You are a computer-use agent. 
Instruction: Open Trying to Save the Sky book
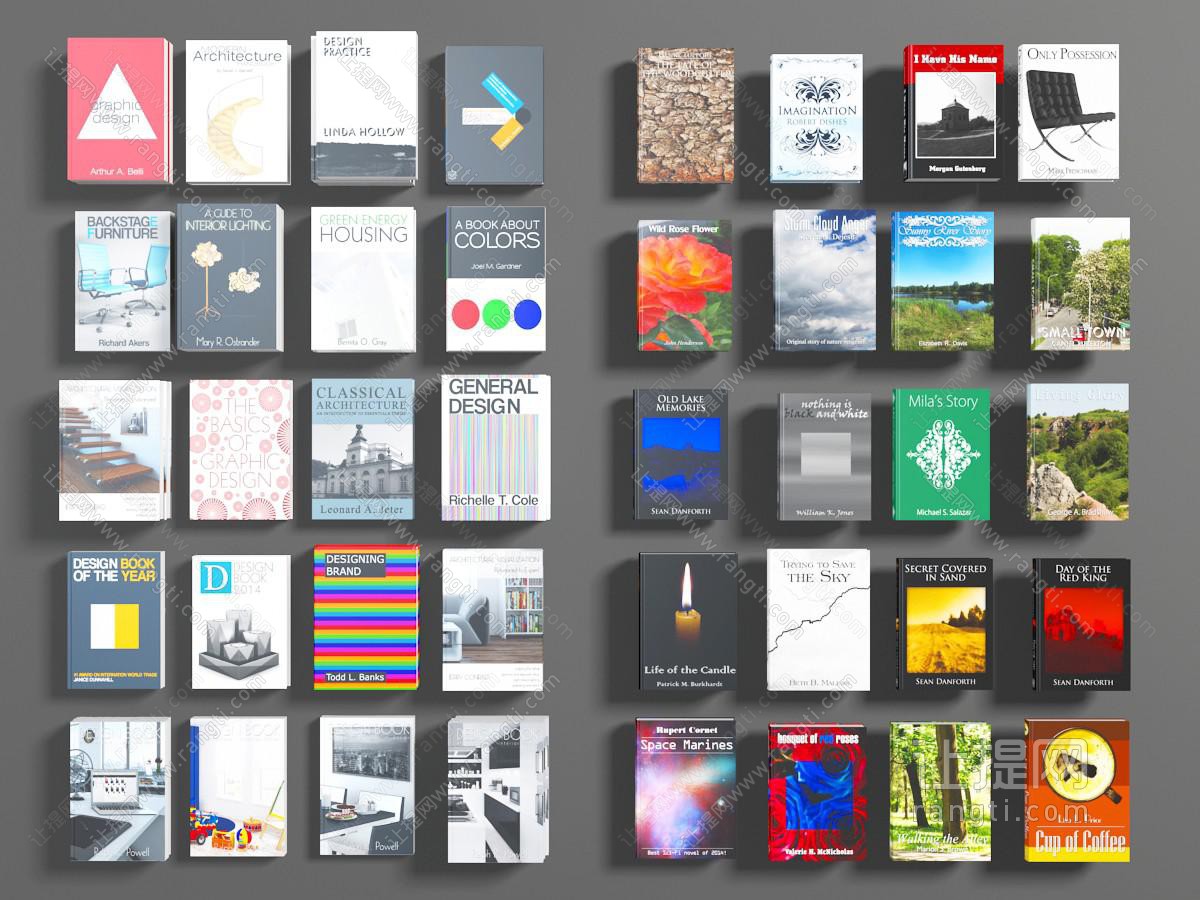click(819, 620)
